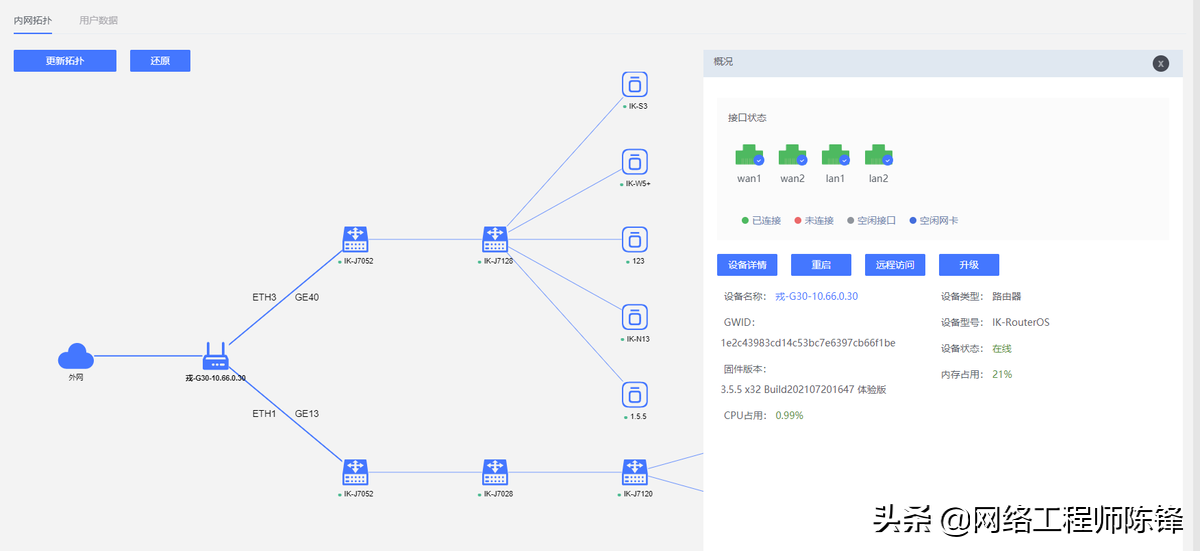Open the 内网拓扑 tab
The width and height of the screenshot is (1200, 551).
(x=33, y=20)
